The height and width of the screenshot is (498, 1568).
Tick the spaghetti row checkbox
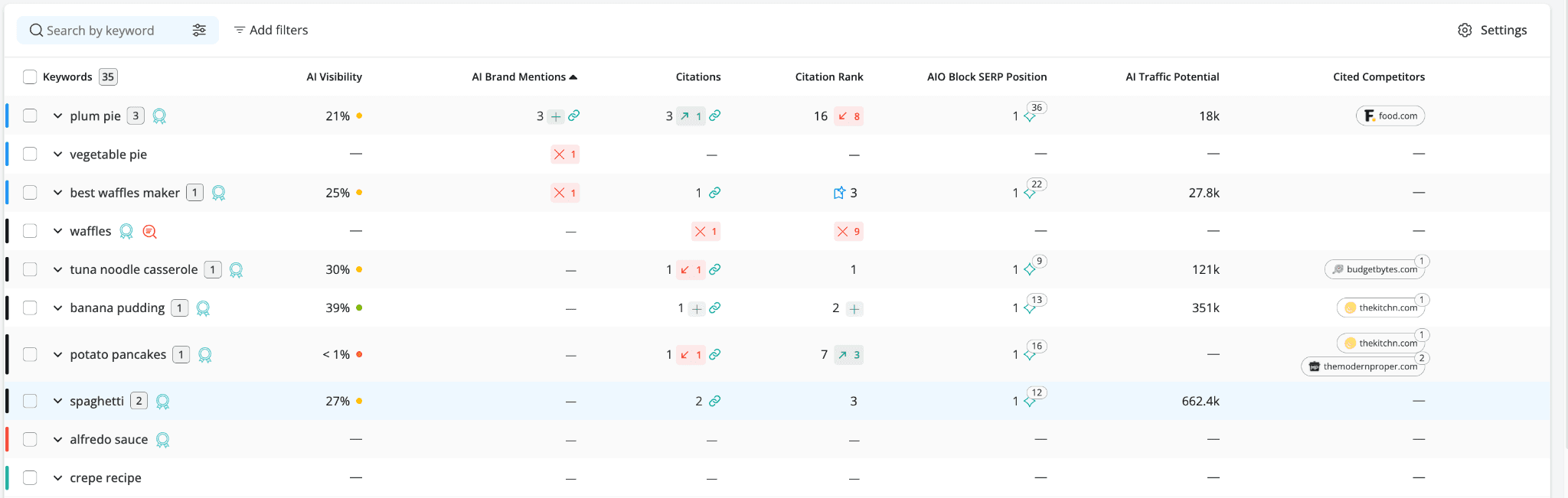[30, 401]
